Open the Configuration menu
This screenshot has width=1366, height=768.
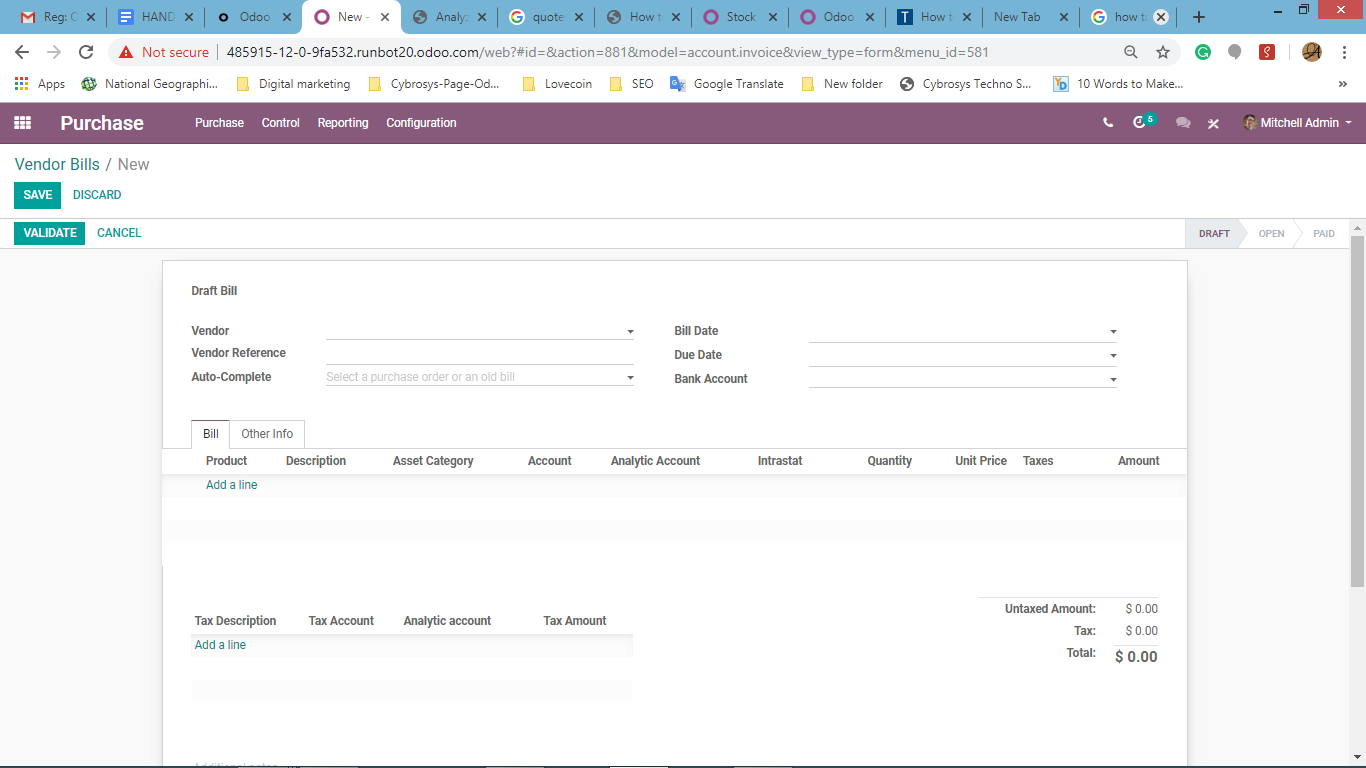pos(421,123)
